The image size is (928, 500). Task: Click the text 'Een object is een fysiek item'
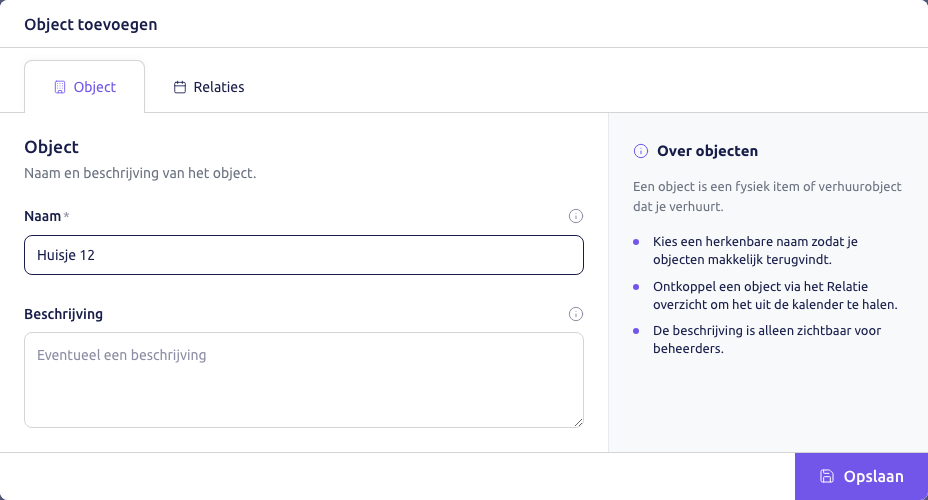[x=767, y=196]
